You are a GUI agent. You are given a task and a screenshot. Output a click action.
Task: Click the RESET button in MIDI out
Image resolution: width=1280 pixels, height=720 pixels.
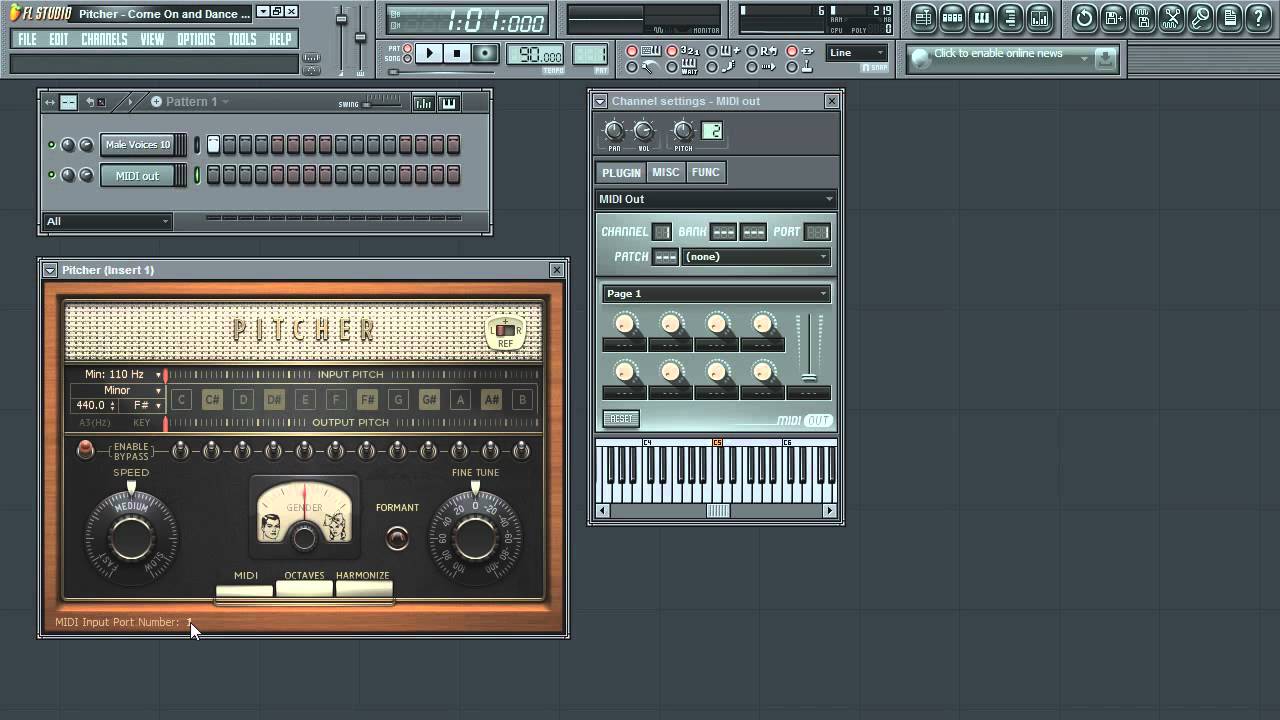pos(620,419)
